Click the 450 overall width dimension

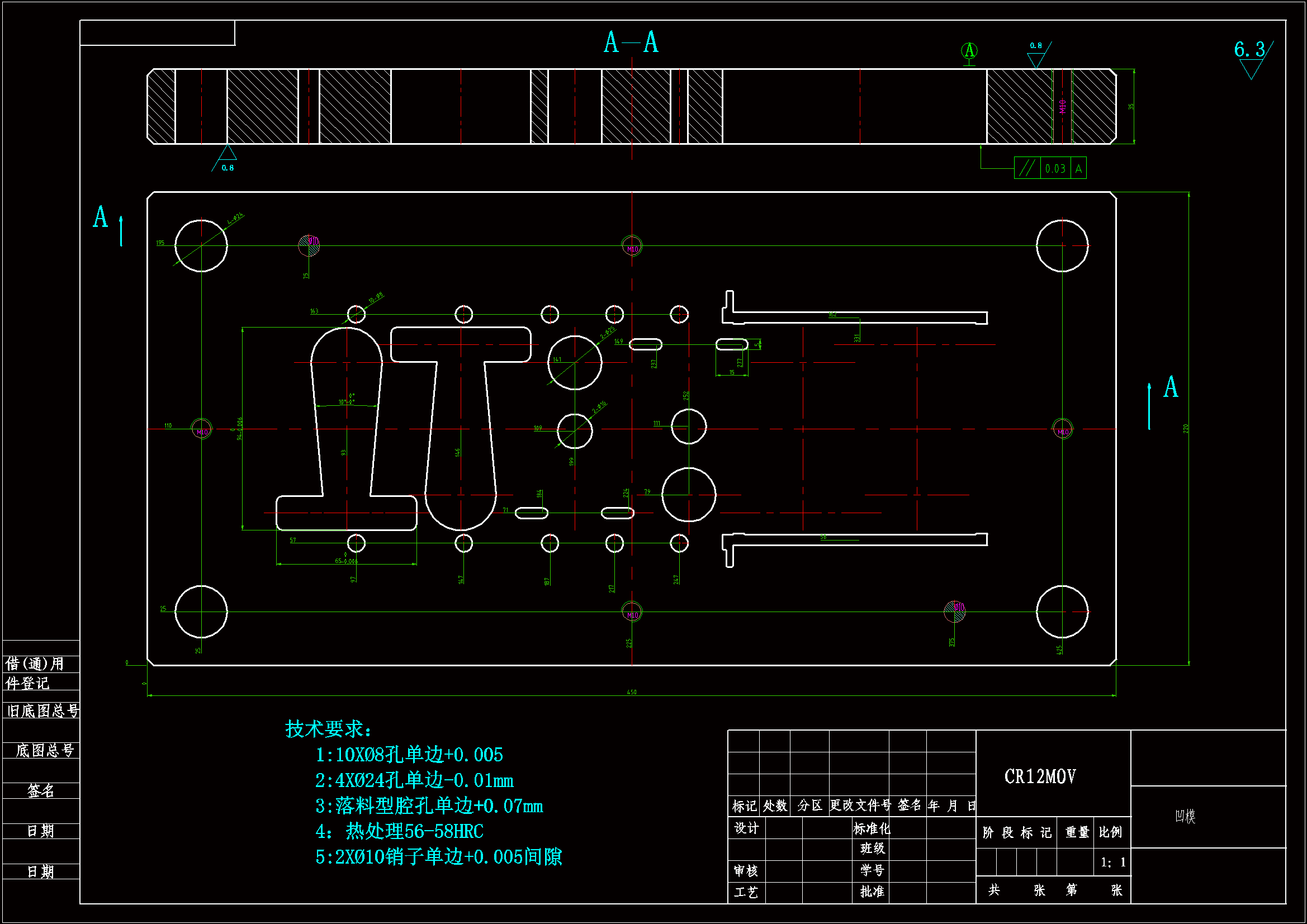(x=631, y=692)
